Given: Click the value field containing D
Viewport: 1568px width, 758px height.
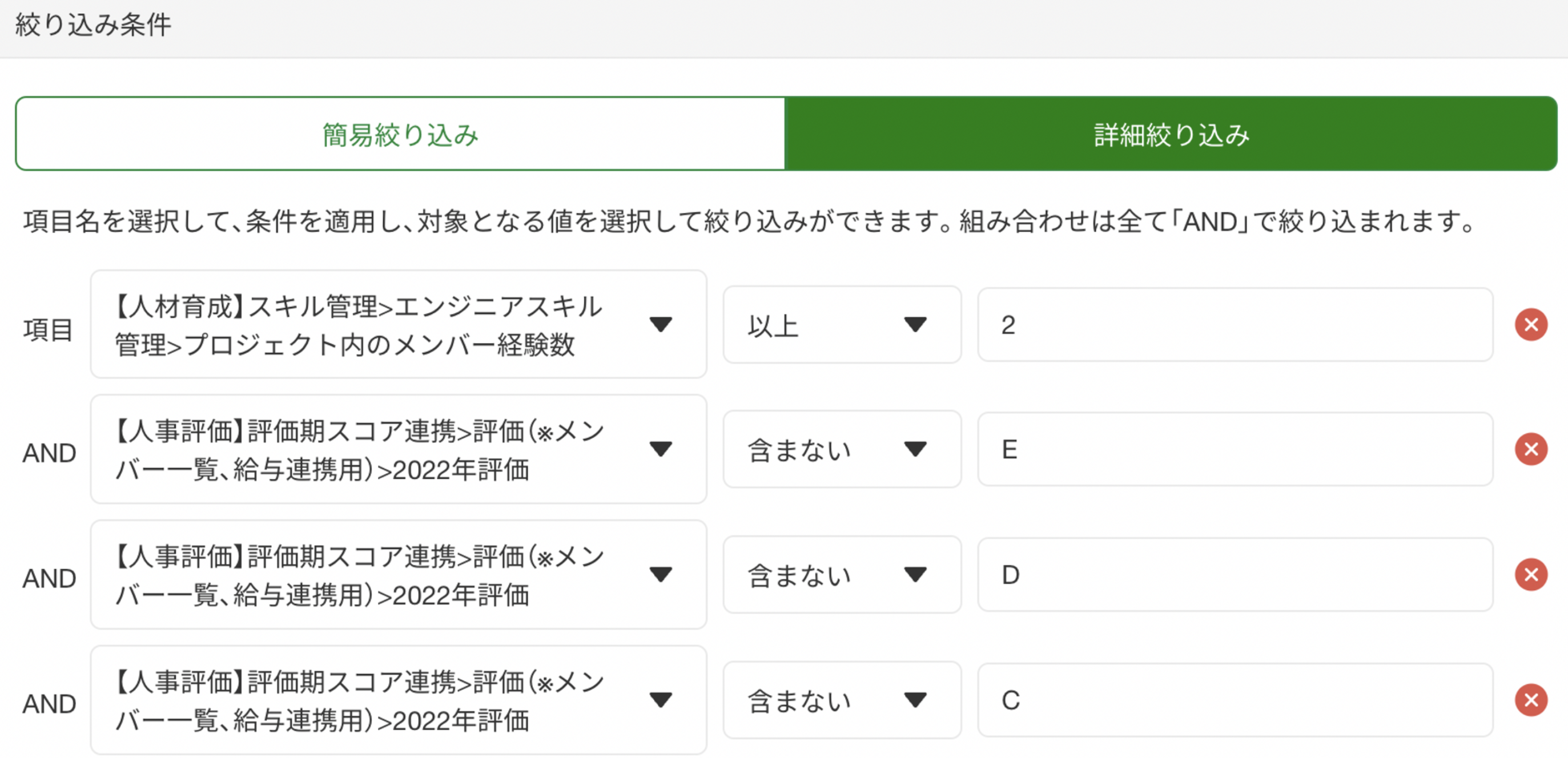Looking at the screenshot, I should tap(1235, 575).
